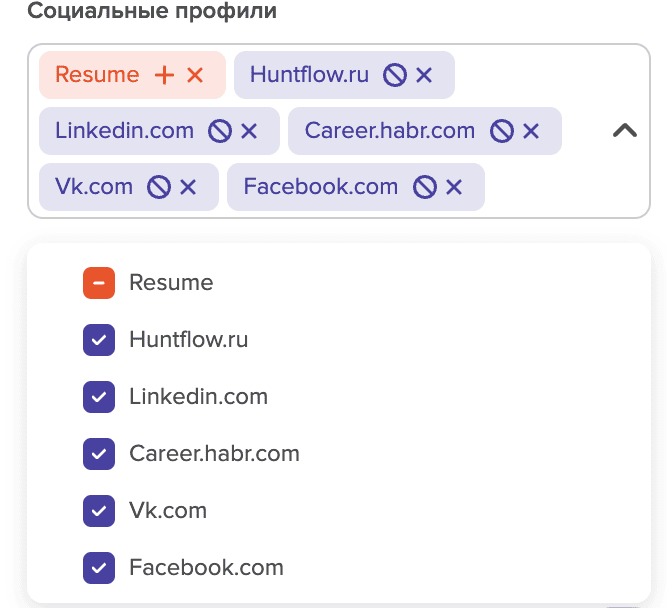Remove the Linkedin.com tag
The height and width of the screenshot is (608, 667).
pos(249,131)
